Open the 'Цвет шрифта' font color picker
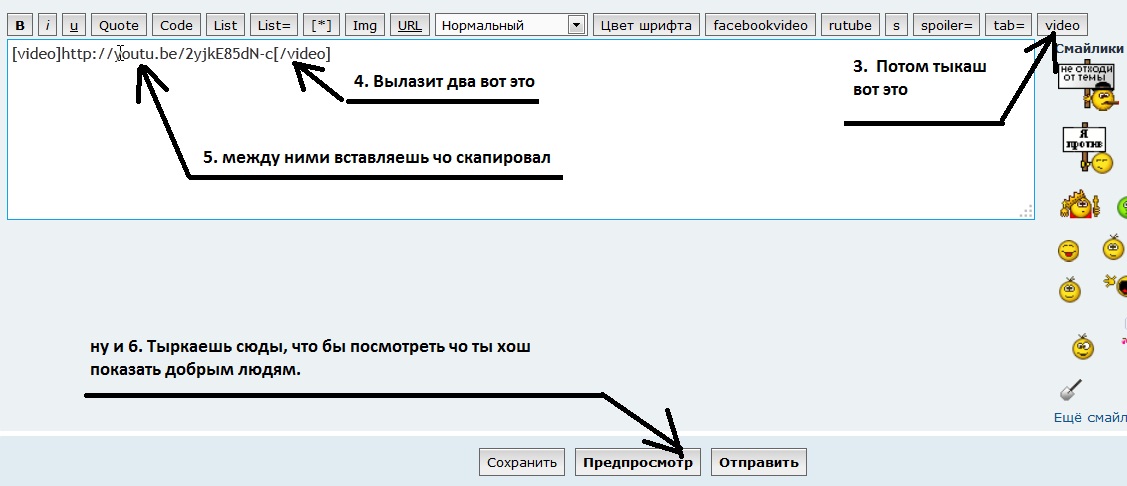Viewport: 1127px width, 486px height. point(645,25)
